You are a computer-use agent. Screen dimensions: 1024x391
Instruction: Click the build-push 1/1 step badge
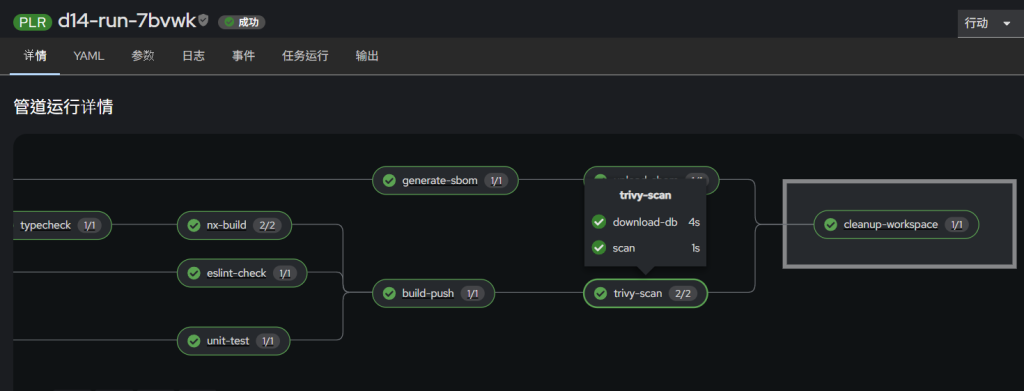coord(472,293)
